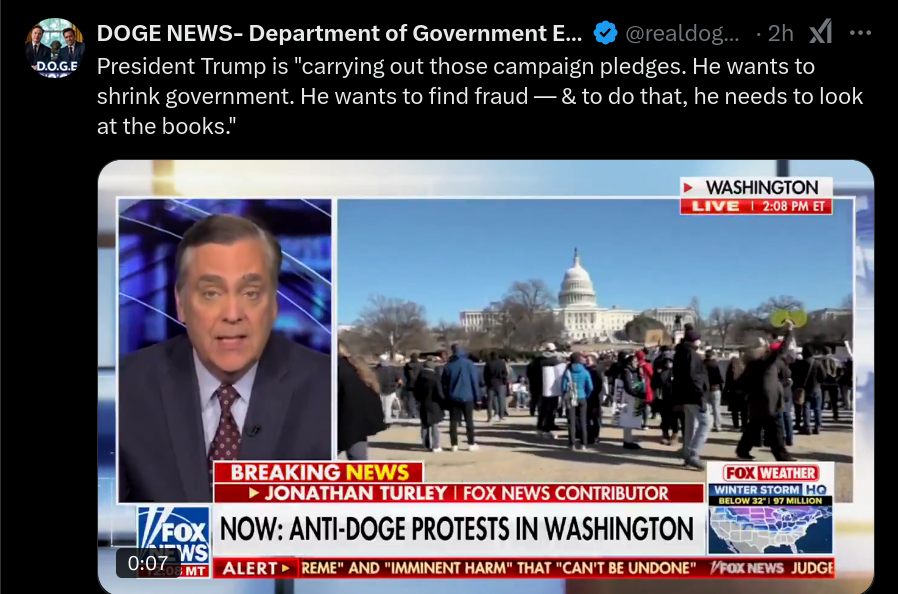
Task: Open the Grok explain-this-post icon
Action: (x=821, y=32)
